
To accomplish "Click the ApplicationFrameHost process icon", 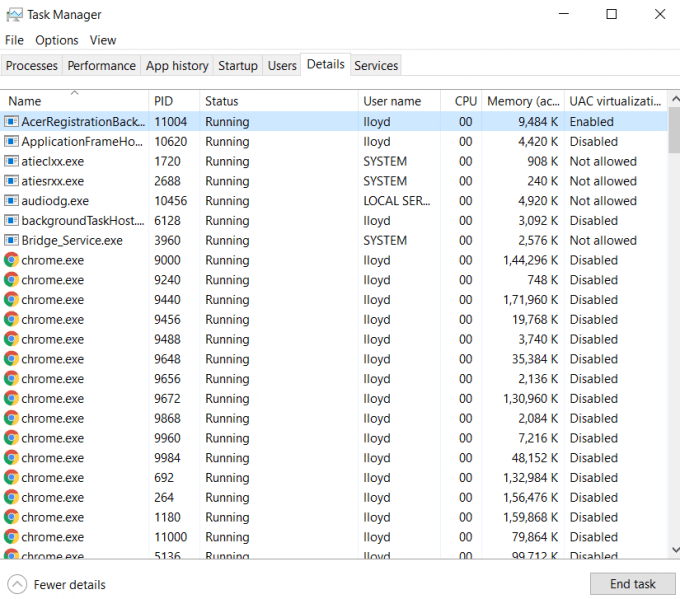I will point(11,142).
